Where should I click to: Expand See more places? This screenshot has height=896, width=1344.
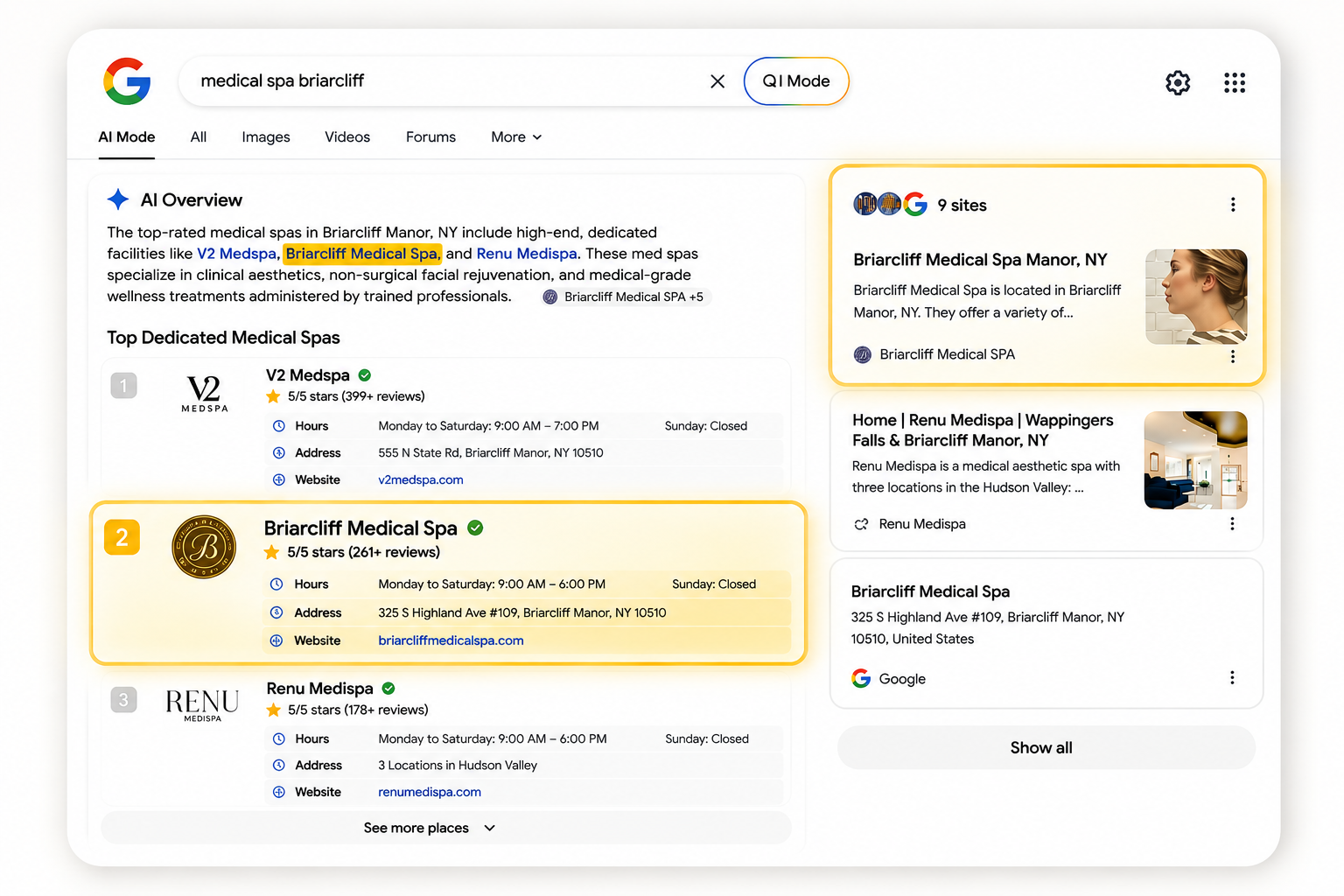pos(446,828)
